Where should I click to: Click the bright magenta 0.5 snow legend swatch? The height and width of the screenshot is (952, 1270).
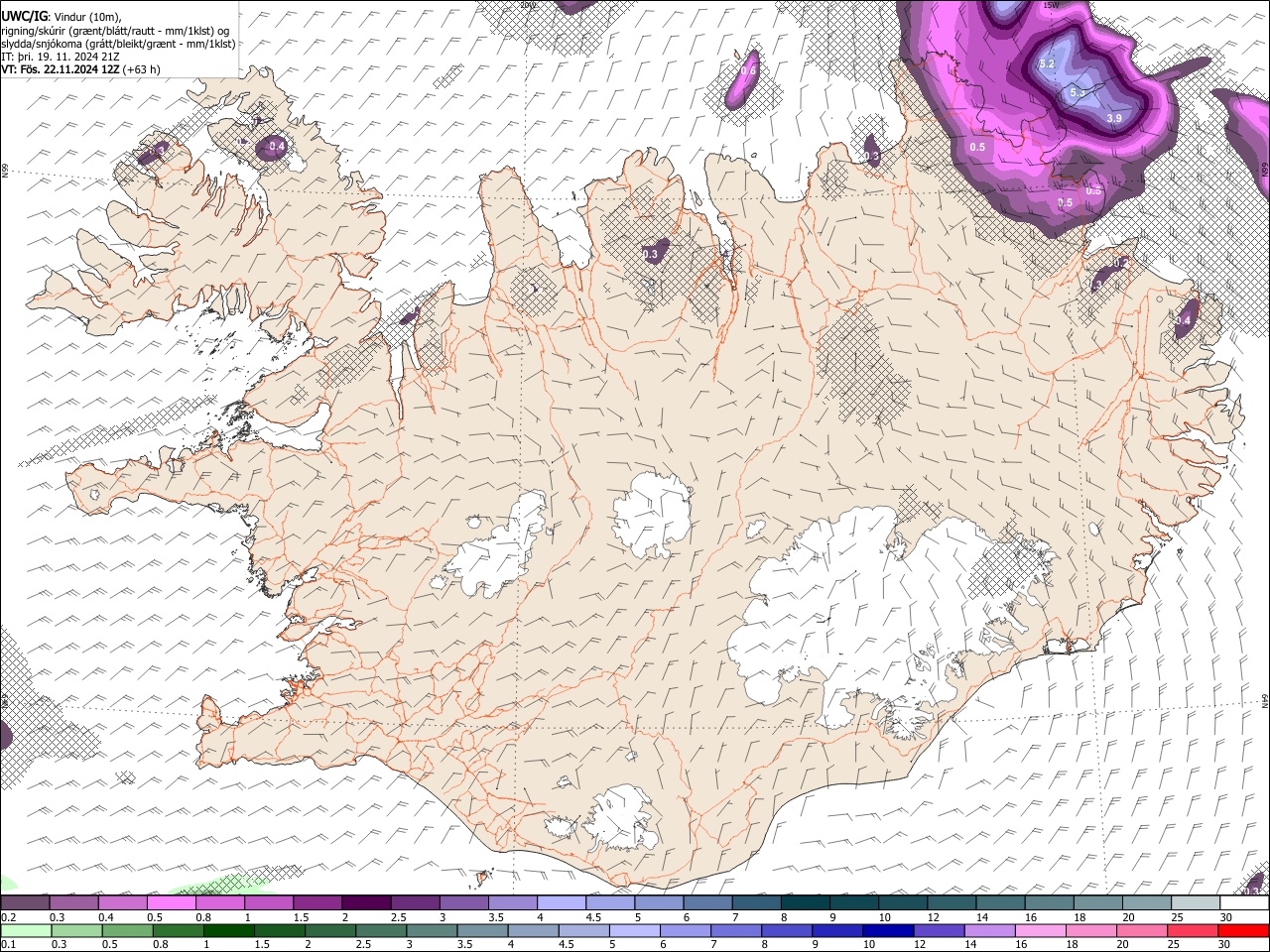pos(171,903)
